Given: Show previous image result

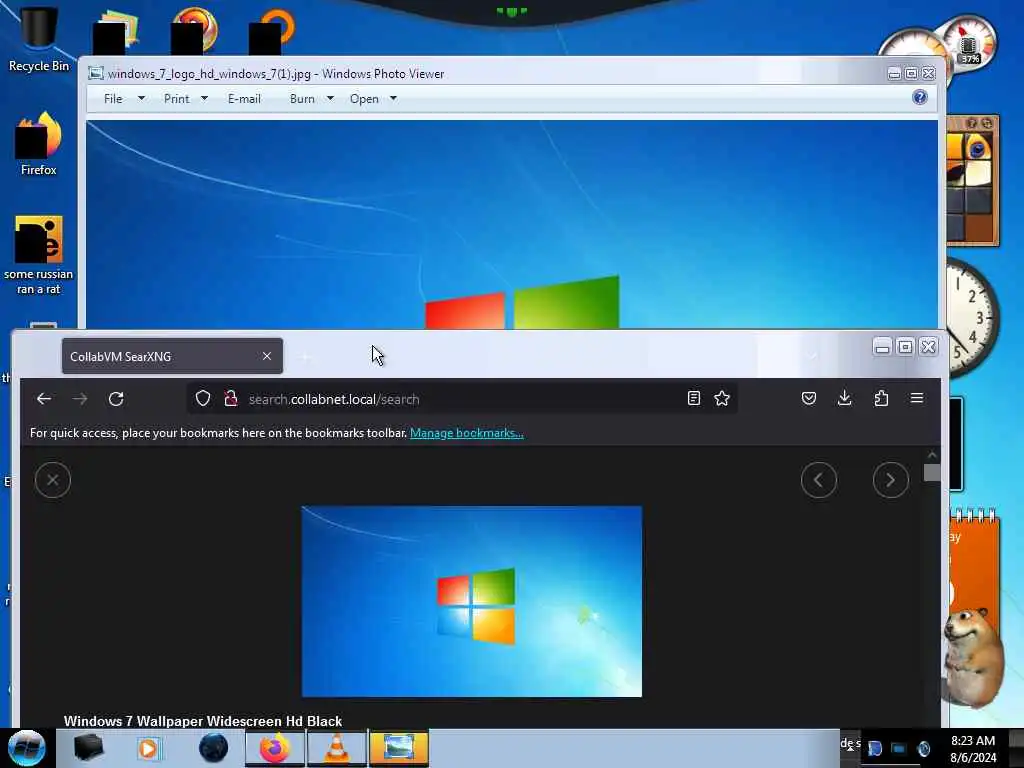Looking at the screenshot, I should (819, 480).
